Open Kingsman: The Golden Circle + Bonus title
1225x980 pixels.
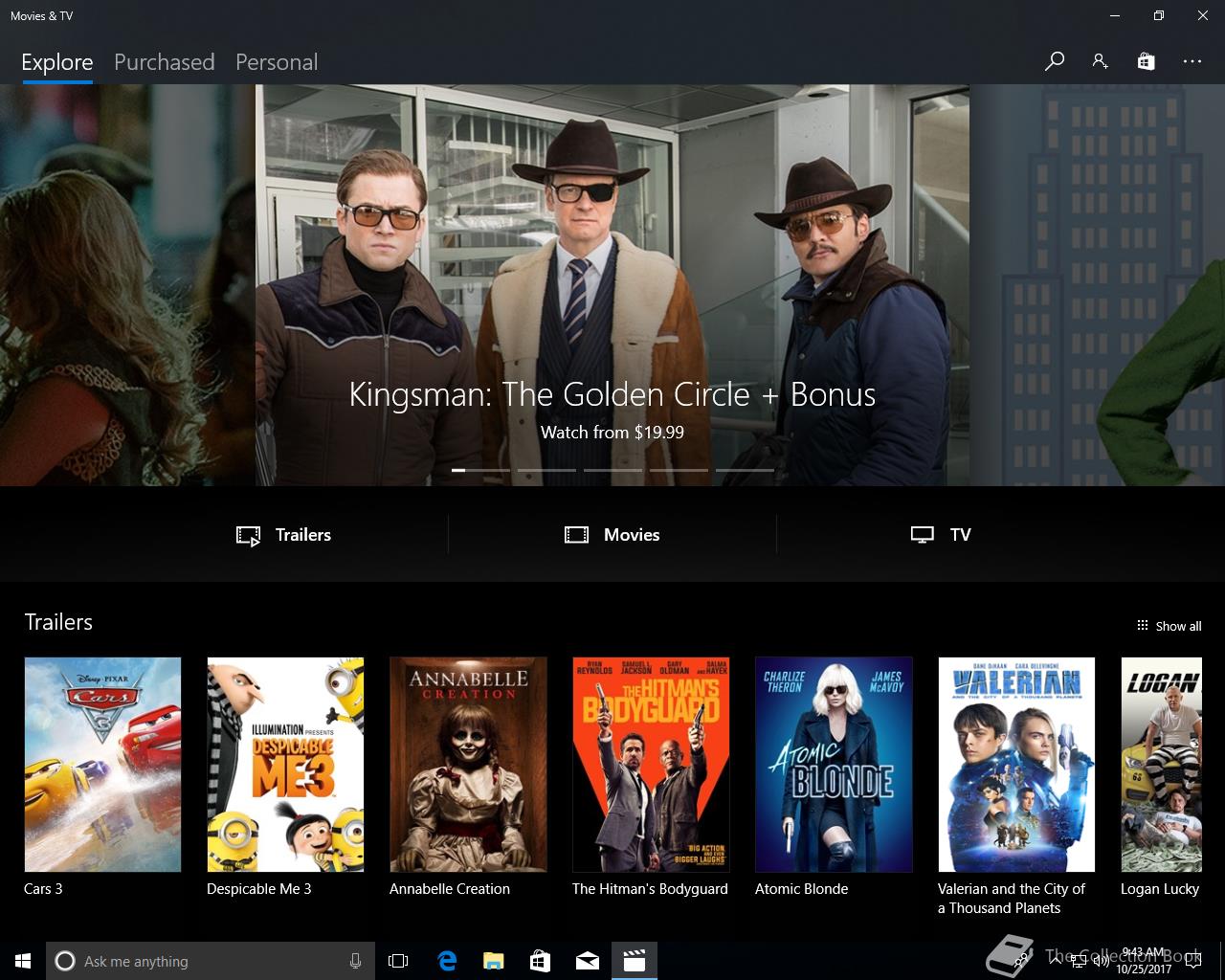(612, 394)
